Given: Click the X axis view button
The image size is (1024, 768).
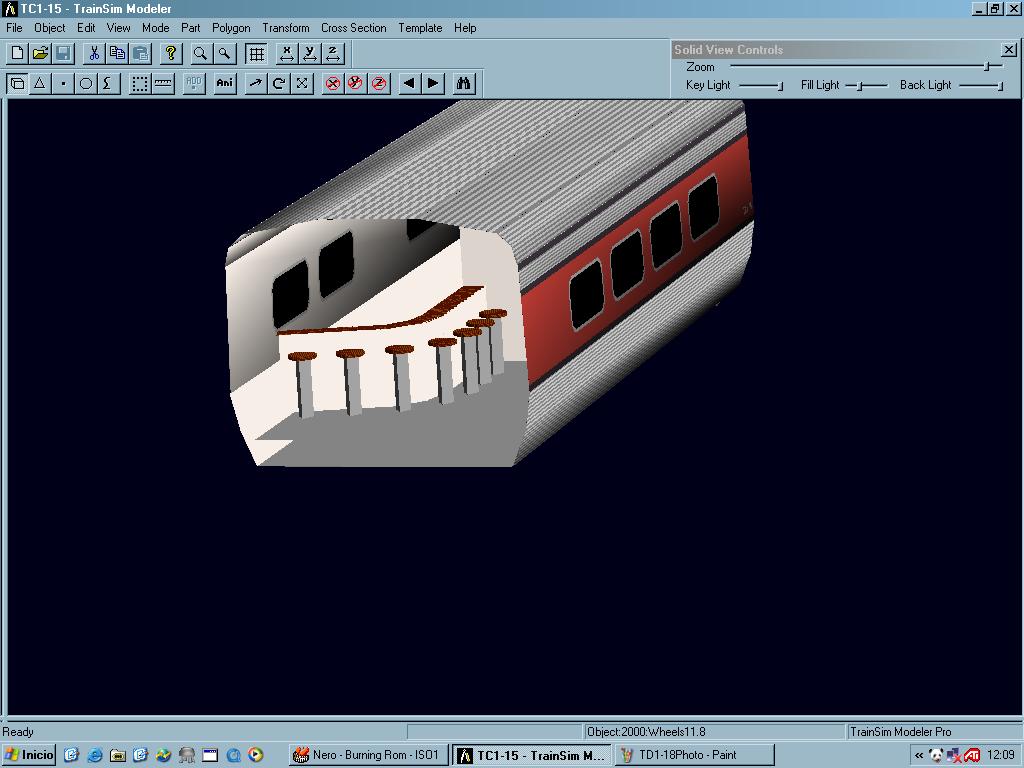Looking at the screenshot, I should coord(287,53).
